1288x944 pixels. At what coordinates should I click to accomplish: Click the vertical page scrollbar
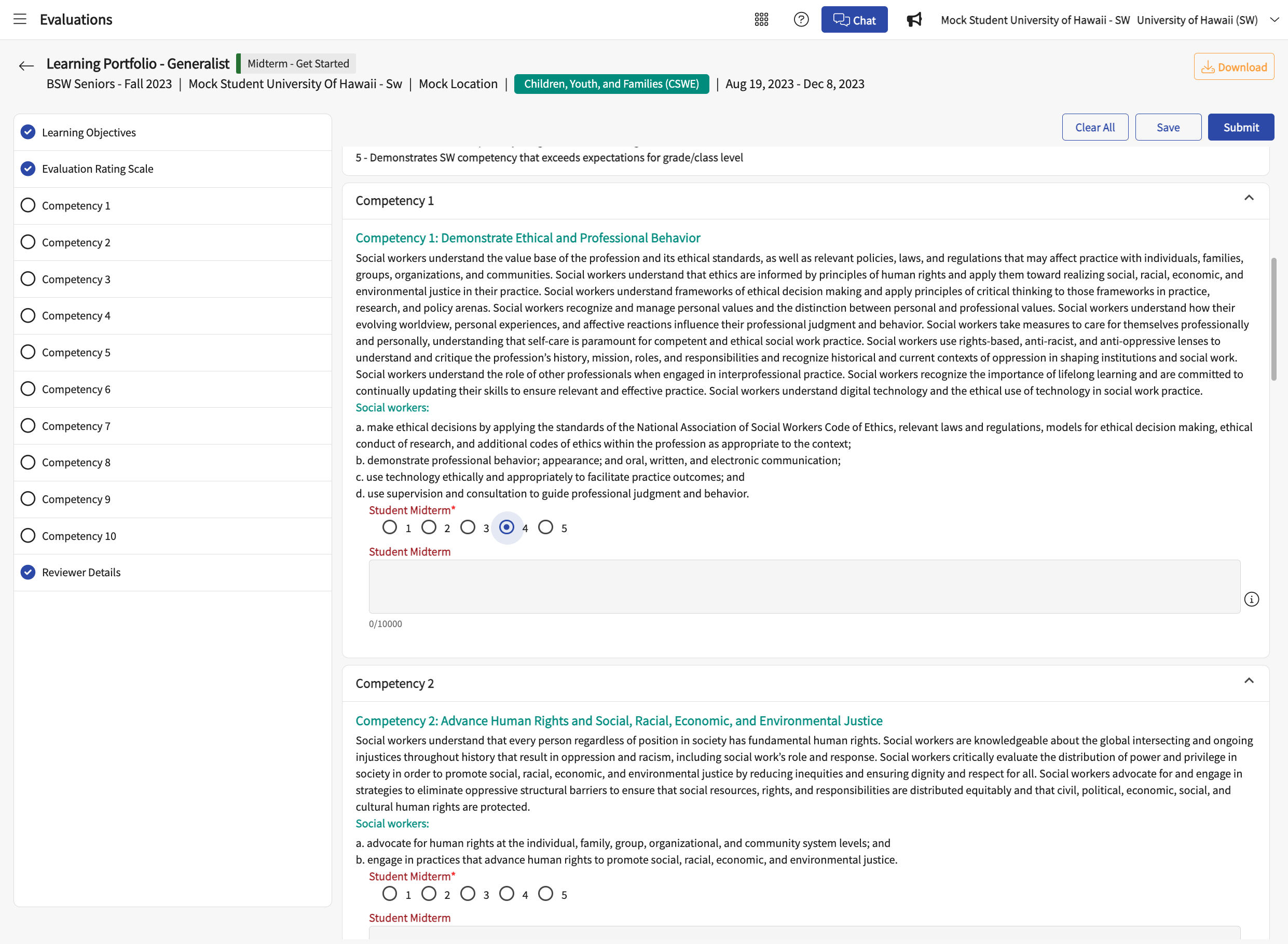1273,319
